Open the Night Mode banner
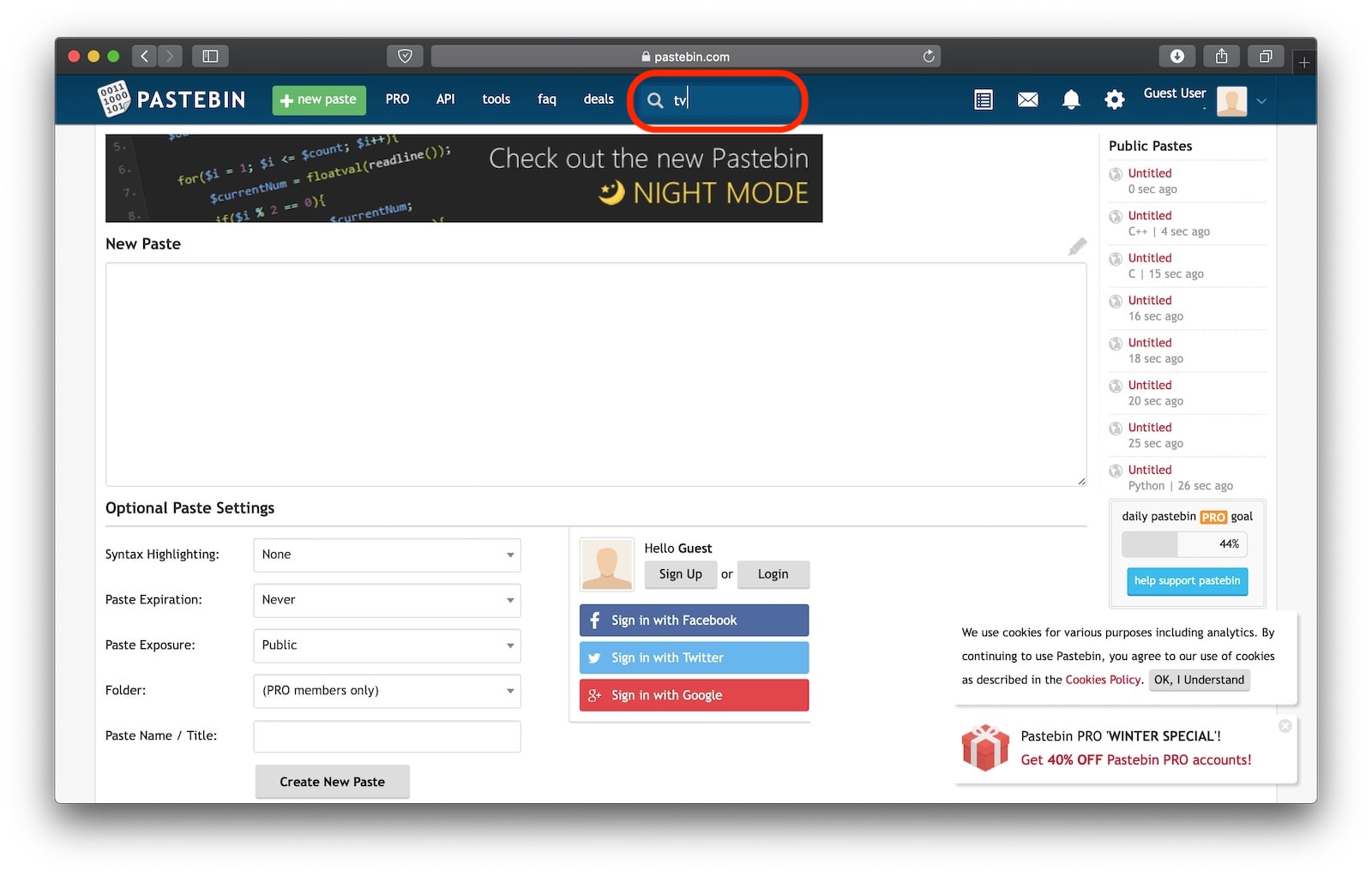 tap(464, 178)
